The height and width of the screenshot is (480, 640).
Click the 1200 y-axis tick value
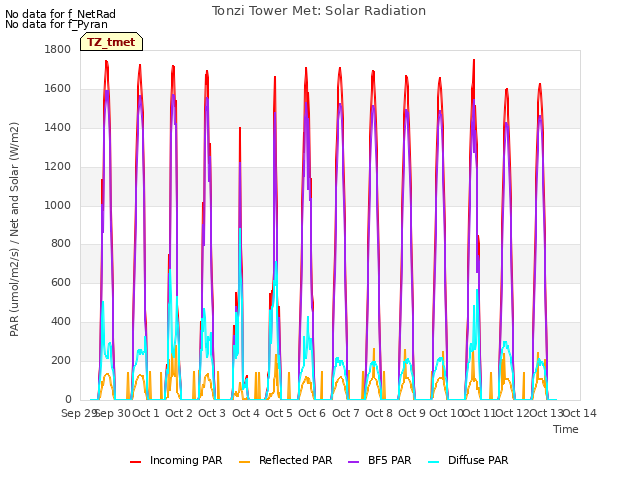tap(58, 167)
